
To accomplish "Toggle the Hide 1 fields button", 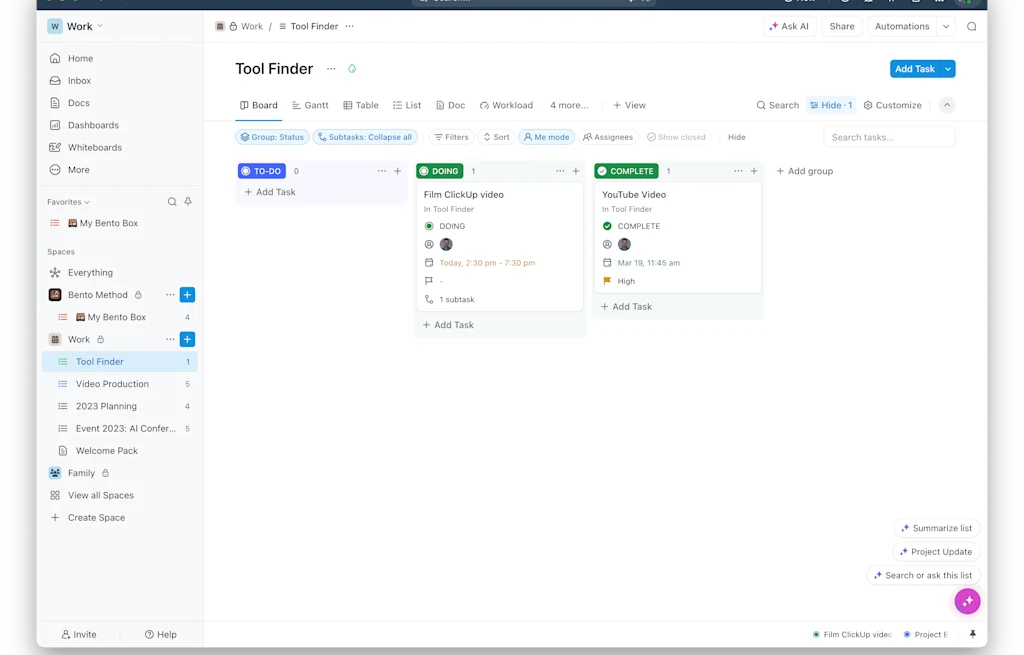I will point(831,105).
